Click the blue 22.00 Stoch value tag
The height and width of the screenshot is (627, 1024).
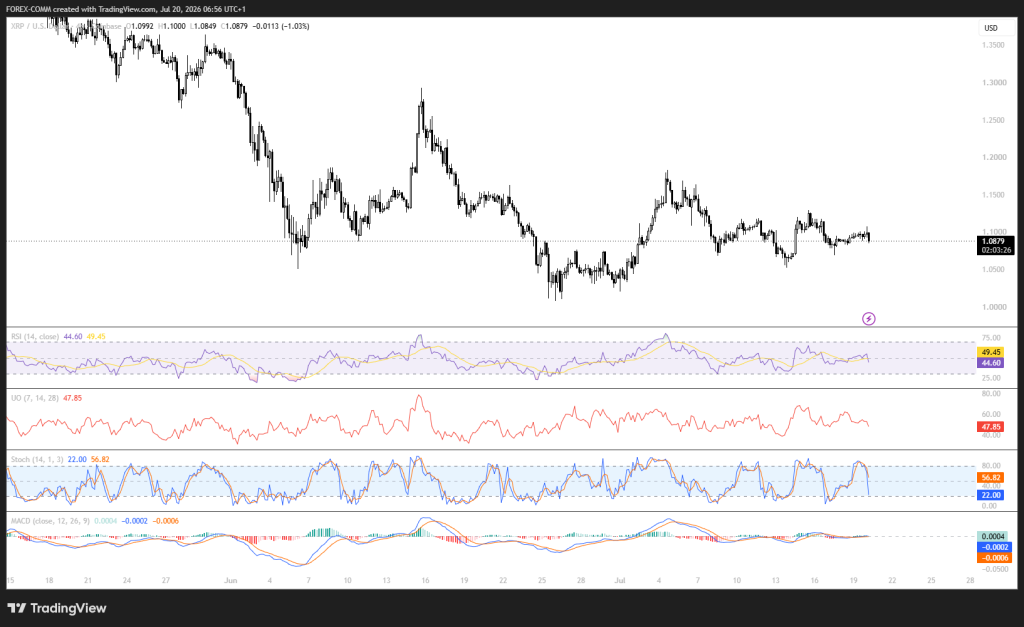point(991,495)
